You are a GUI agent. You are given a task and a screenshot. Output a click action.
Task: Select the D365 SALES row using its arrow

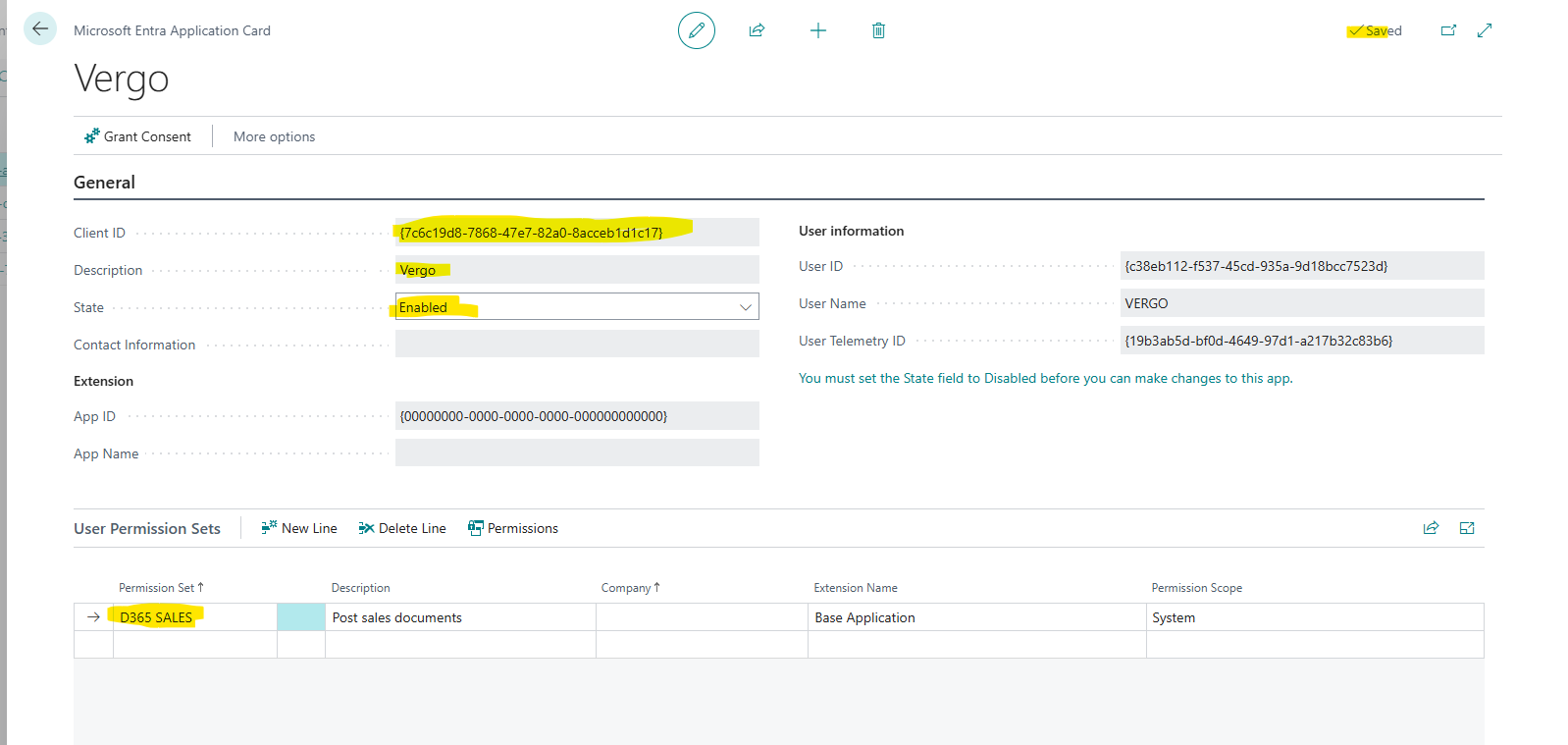coord(93,616)
